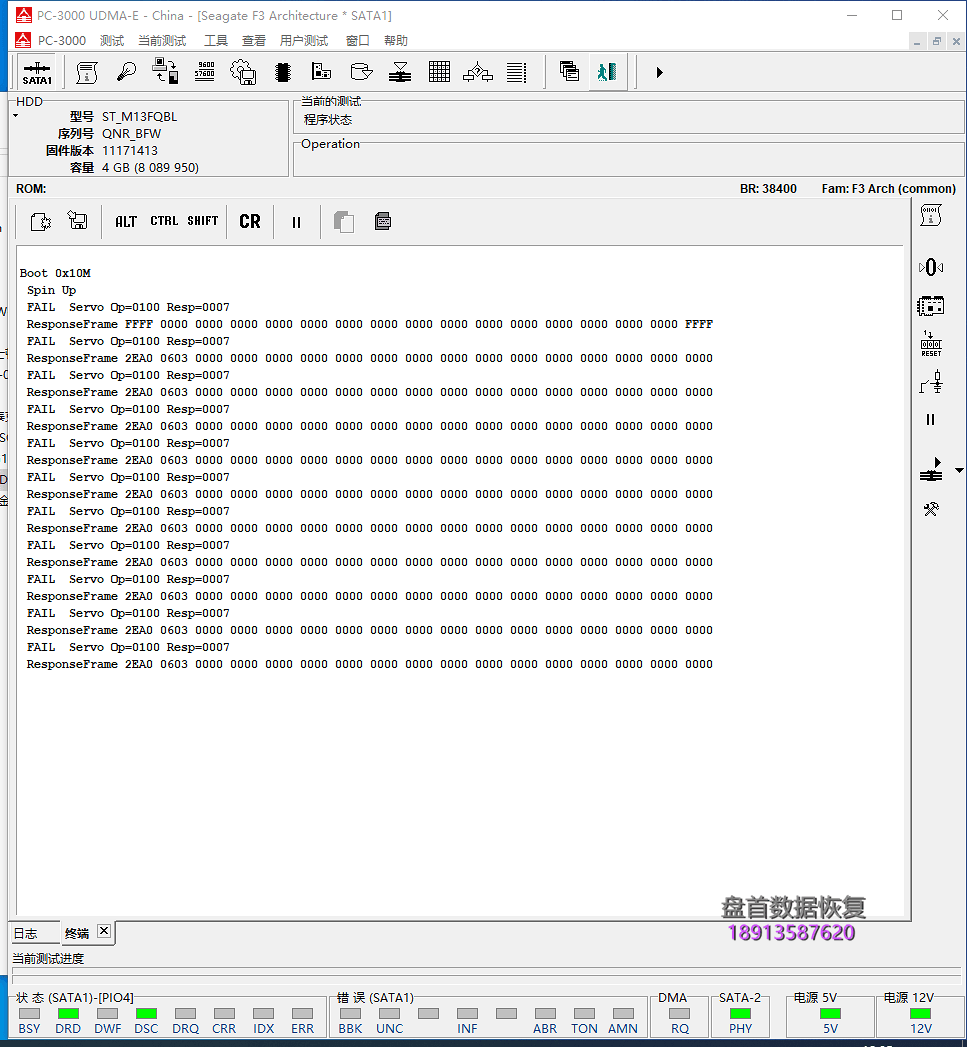Screen dimensions: 967x1047
Task: Click the key-shaped toolbar icon
Action: click(126, 72)
